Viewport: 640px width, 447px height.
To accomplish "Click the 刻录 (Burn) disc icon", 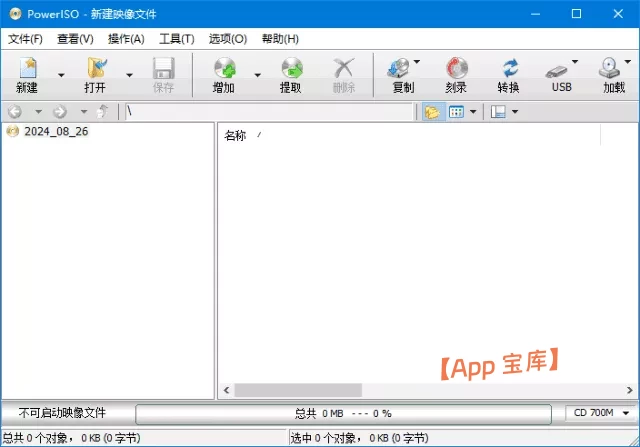I will point(456,69).
